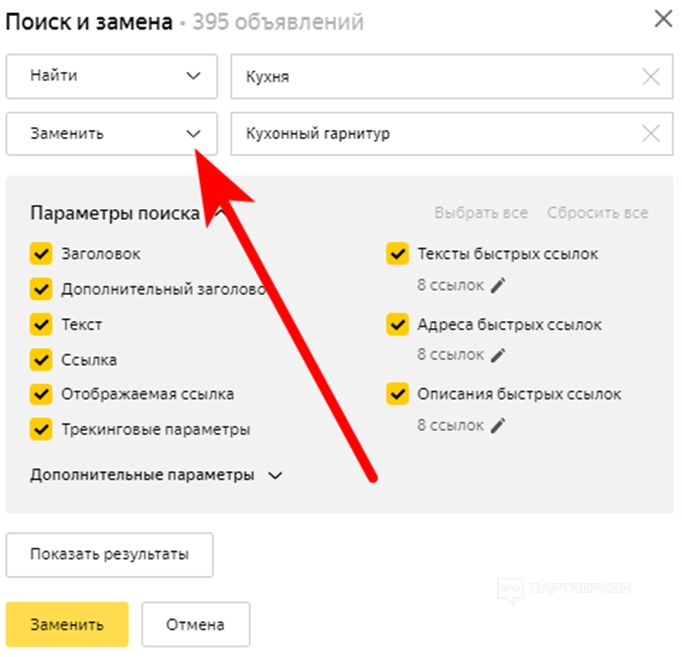This screenshot has height=657, width=682.
Task: Clear the Кухонный гарнитур replacement field
Action: point(650,133)
